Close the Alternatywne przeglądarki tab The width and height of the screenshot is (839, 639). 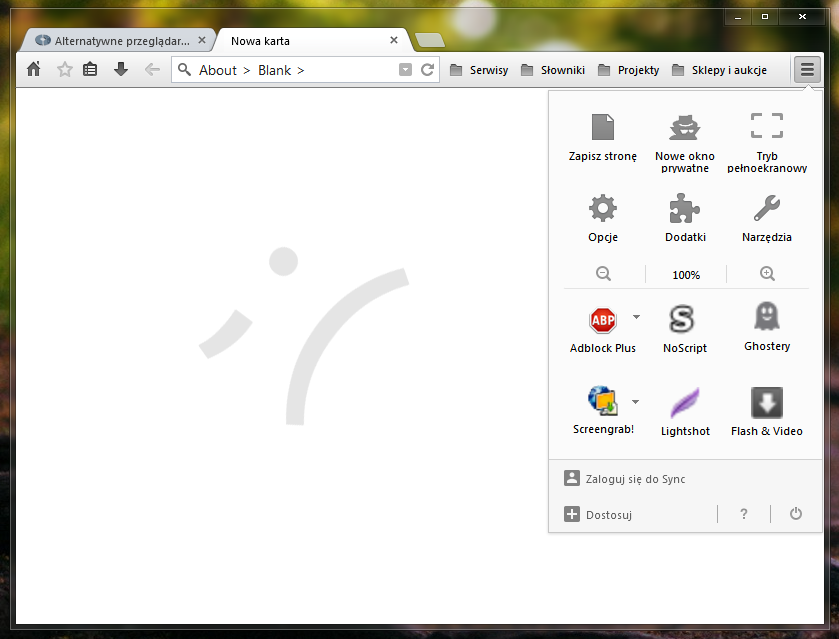point(202,40)
